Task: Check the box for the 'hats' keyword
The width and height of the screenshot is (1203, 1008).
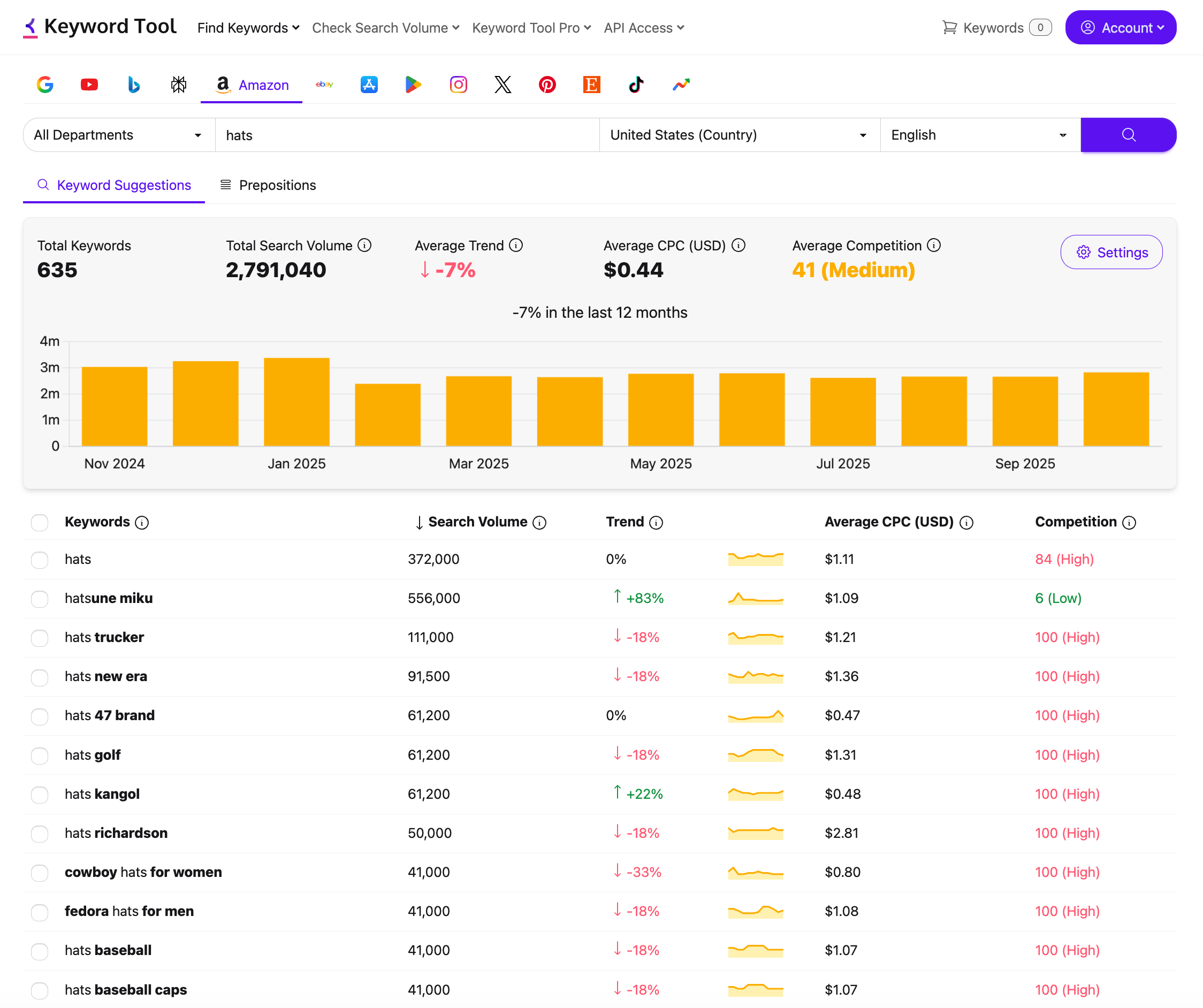Action: [x=40, y=560]
